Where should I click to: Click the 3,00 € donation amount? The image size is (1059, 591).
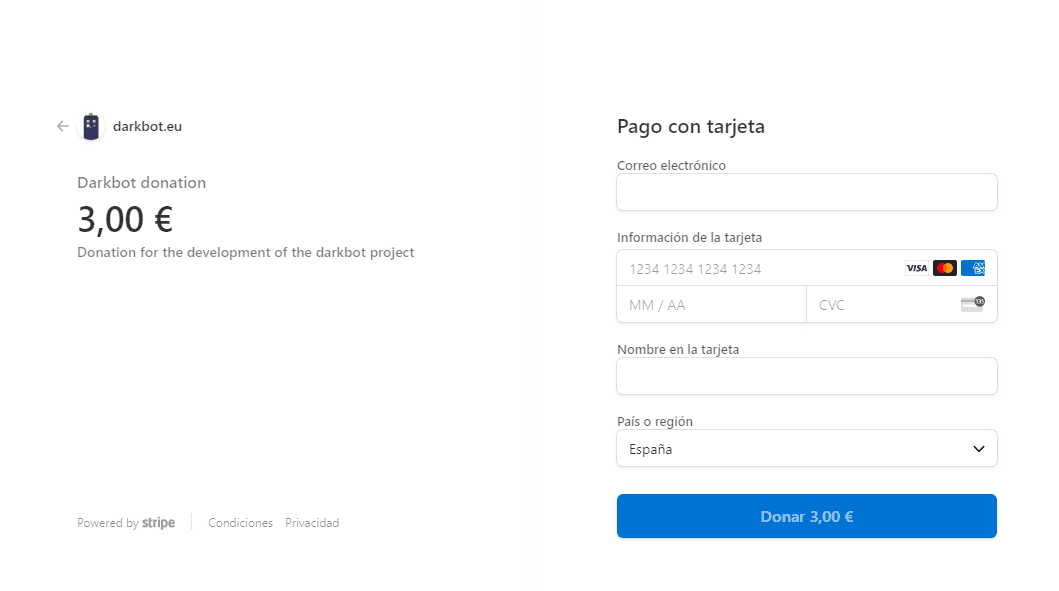point(125,219)
